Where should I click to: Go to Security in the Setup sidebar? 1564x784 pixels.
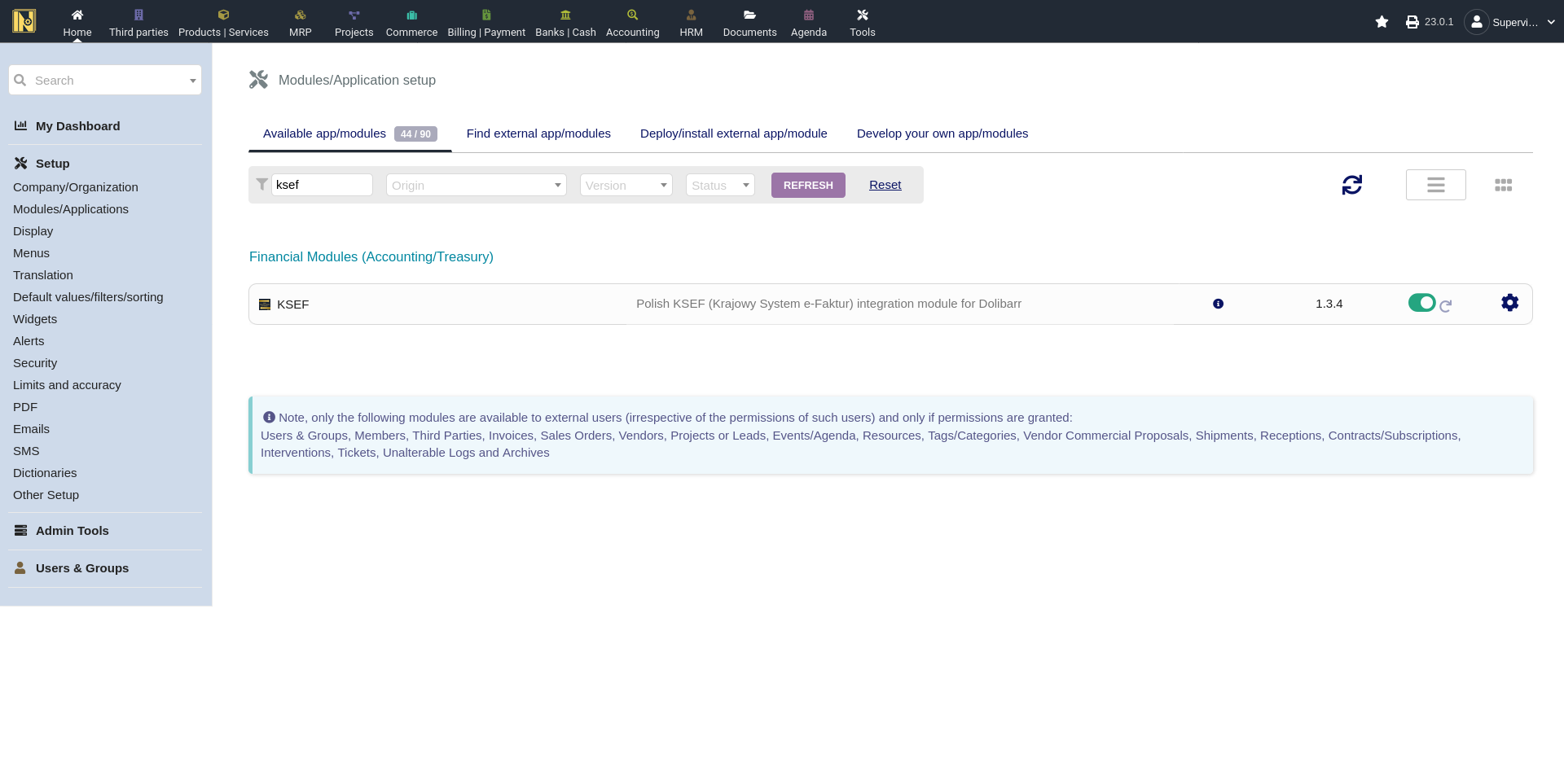click(35, 363)
